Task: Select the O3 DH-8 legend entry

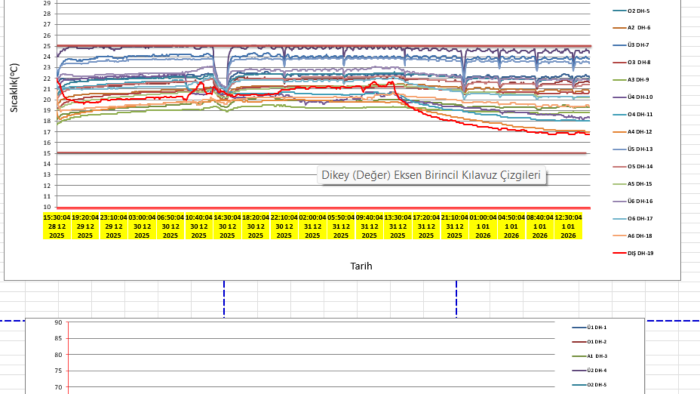Action: point(632,62)
